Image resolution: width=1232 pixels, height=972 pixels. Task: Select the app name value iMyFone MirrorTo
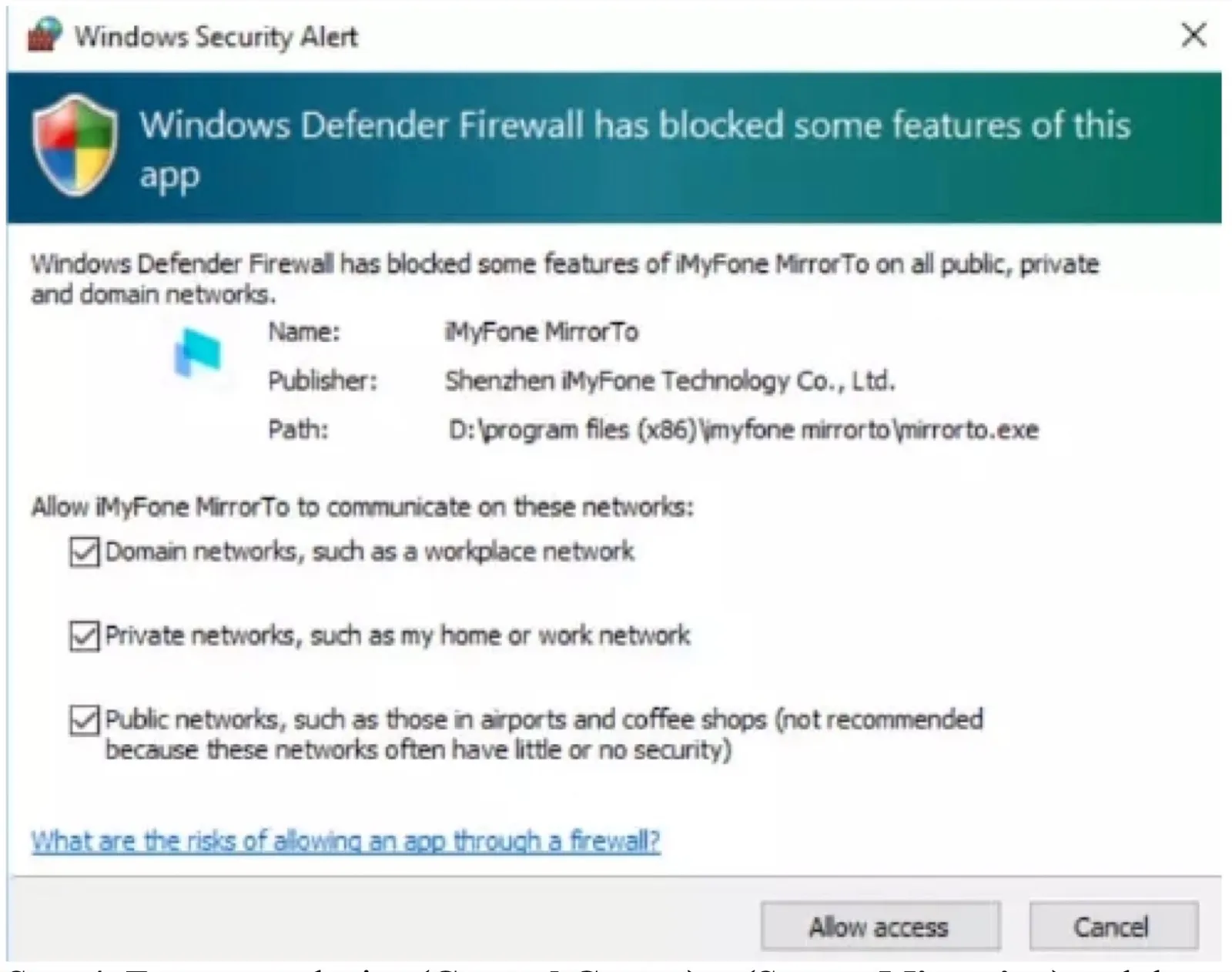[x=541, y=332]
